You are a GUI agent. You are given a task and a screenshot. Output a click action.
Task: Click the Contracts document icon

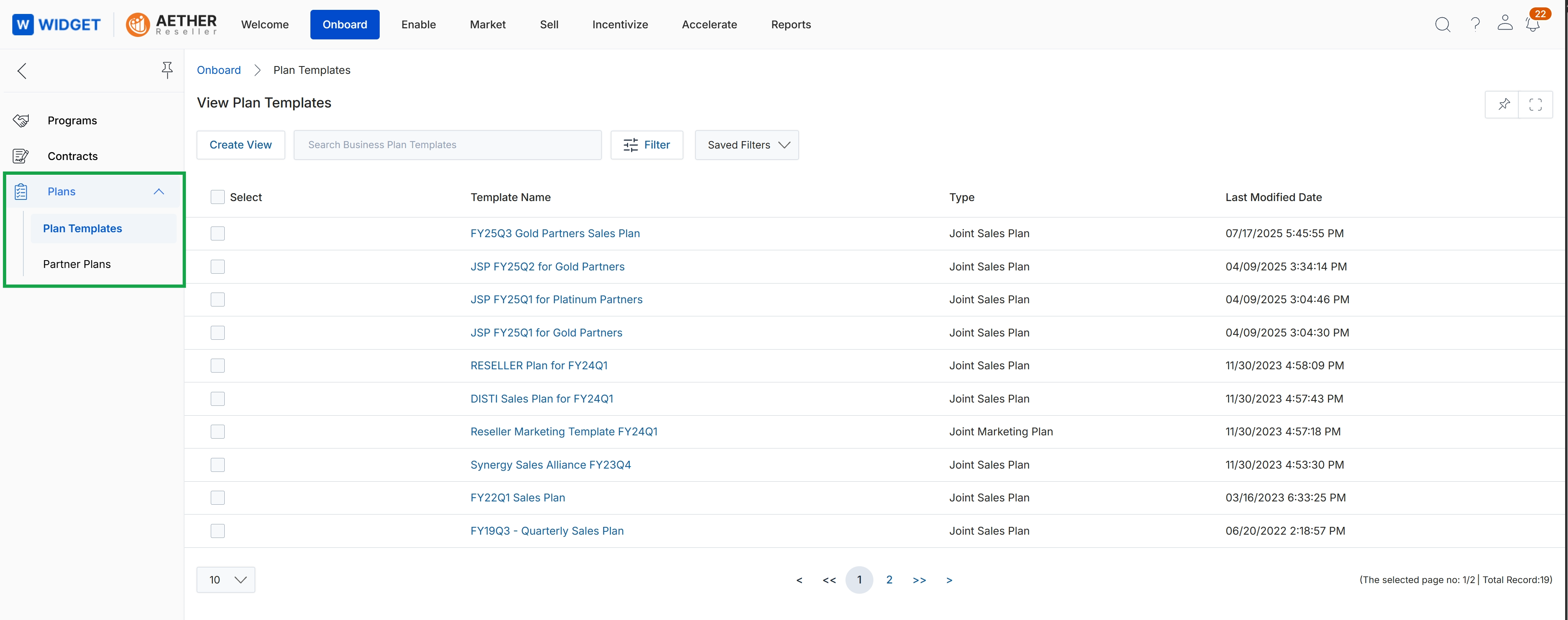[21, 156]
